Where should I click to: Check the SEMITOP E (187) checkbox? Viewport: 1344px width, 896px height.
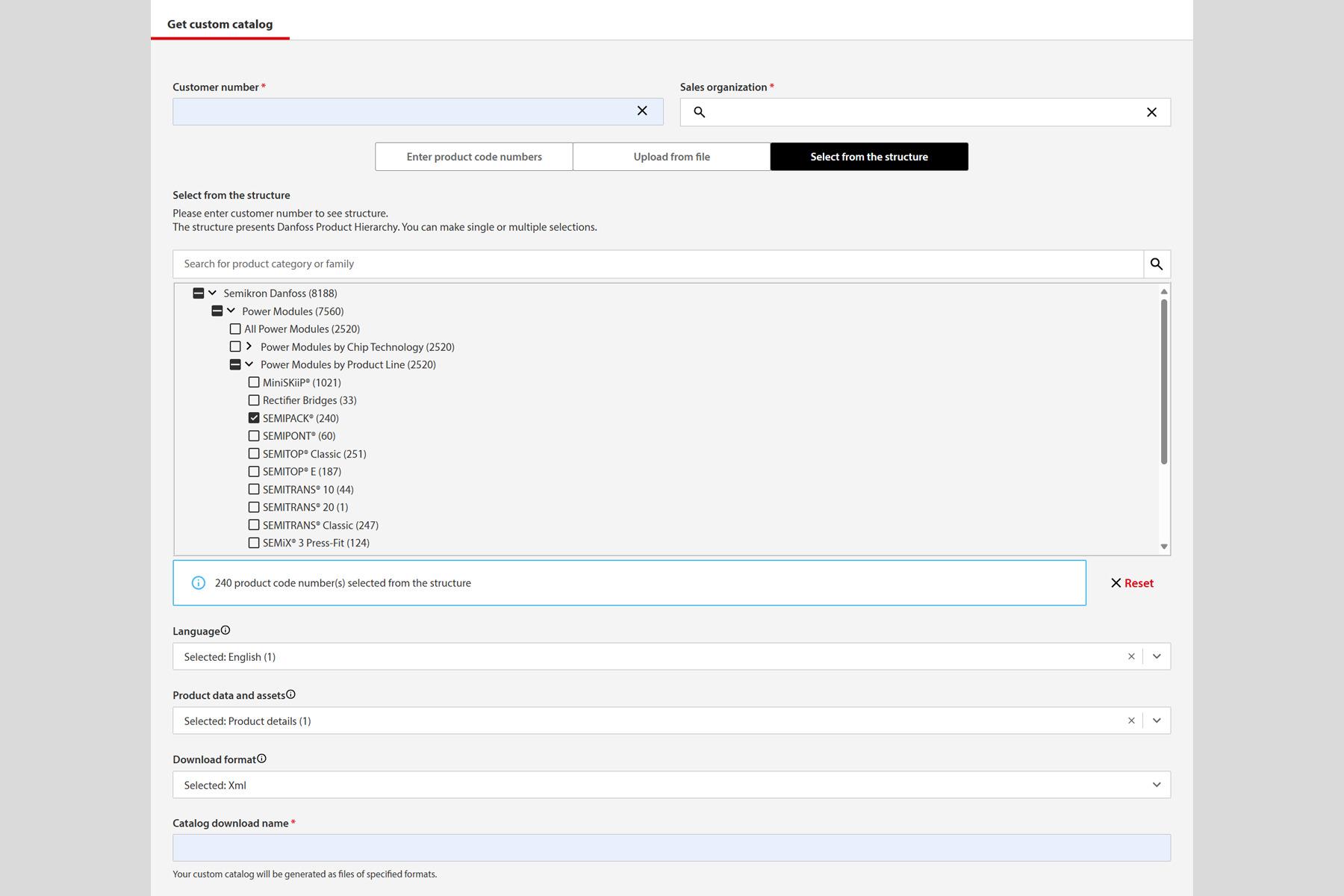click(254, 471)
